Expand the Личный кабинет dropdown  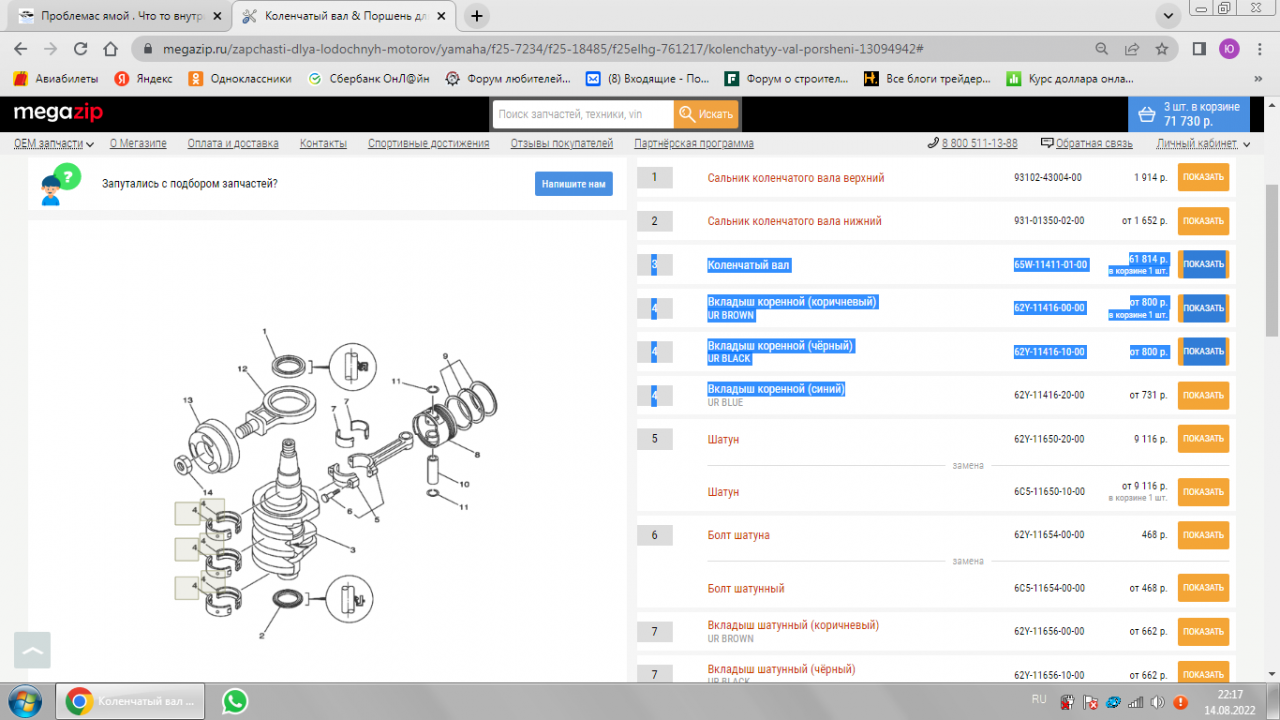click(1201, 144)
